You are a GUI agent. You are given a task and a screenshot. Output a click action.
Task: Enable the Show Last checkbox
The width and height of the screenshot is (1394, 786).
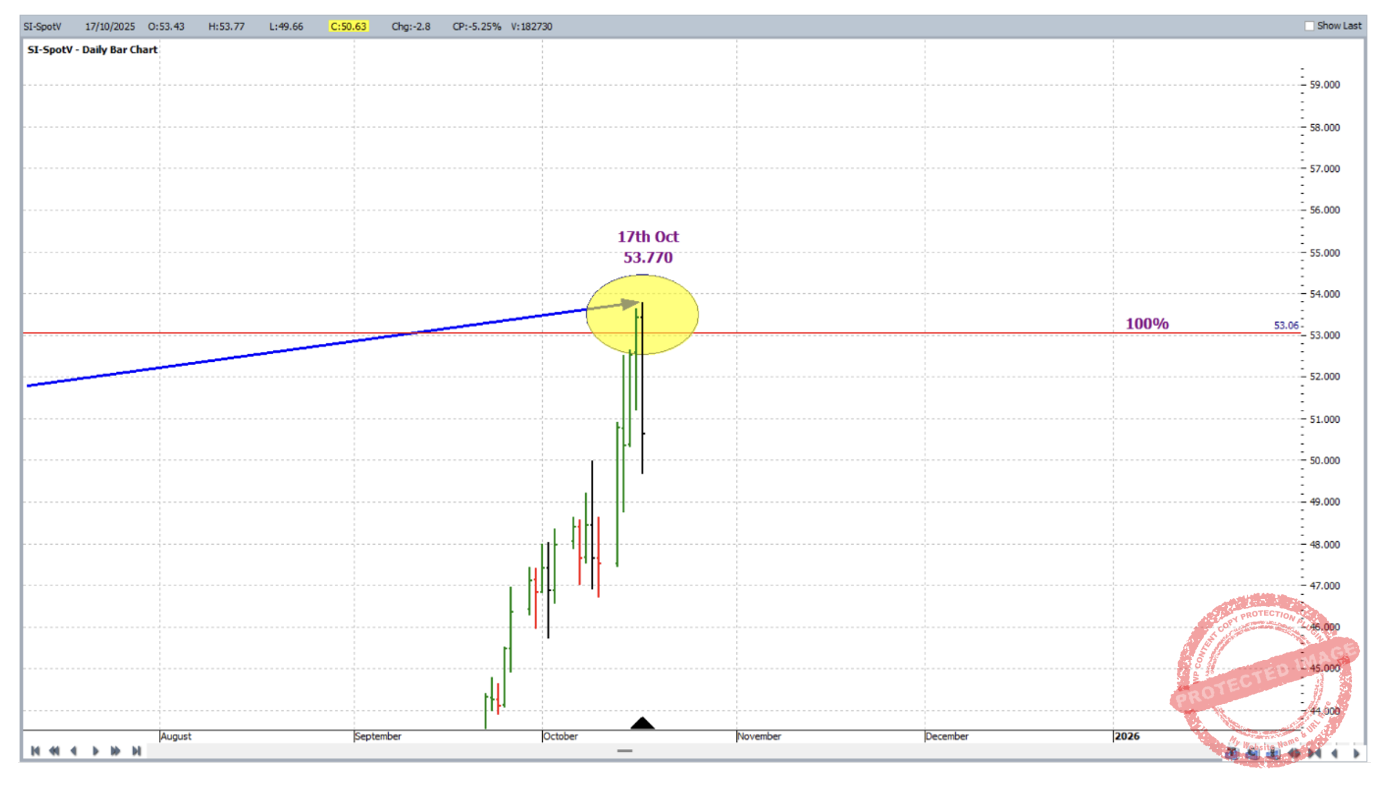[1310, 26]
